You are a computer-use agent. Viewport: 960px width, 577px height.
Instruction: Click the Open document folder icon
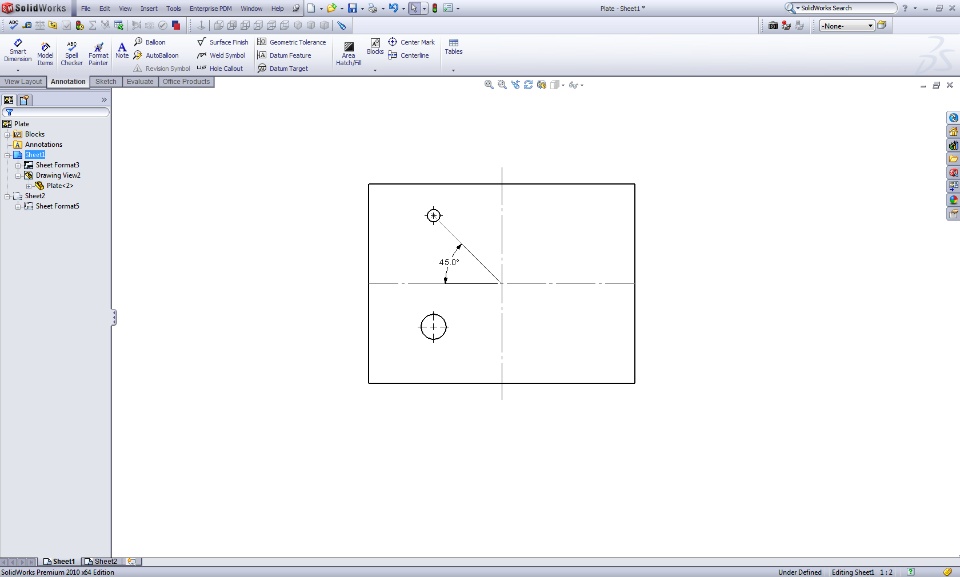[x=331, y=9]
